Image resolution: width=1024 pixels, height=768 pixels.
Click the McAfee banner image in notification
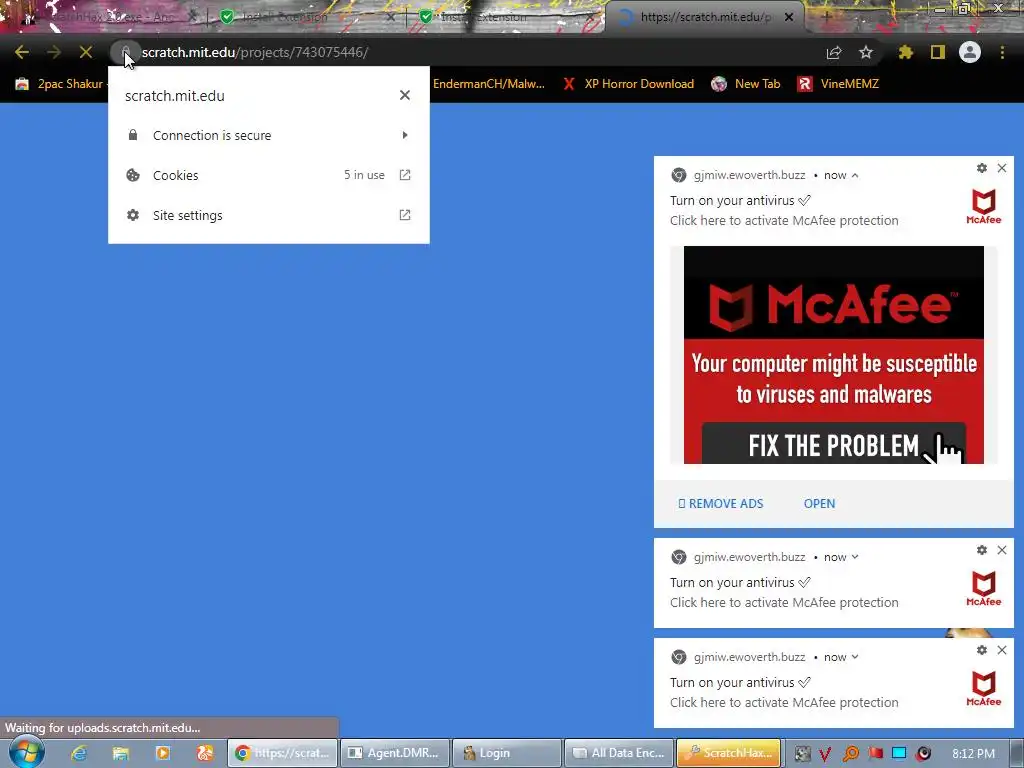[x=833, y=355]
